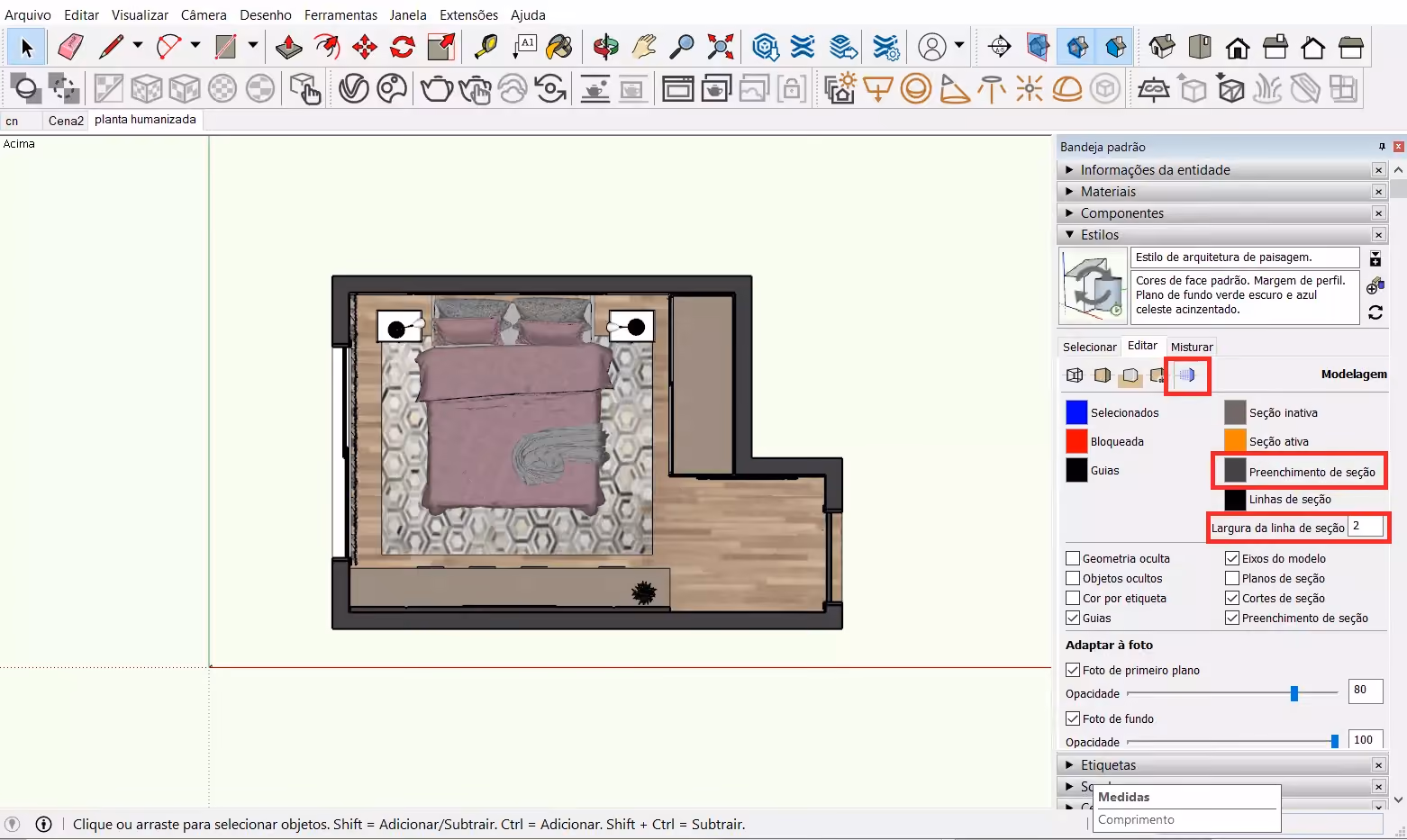1407x840 pixels.
Task: Switch to the Misturar tab
Action: pyautogui.click(x=1192, y=347)
